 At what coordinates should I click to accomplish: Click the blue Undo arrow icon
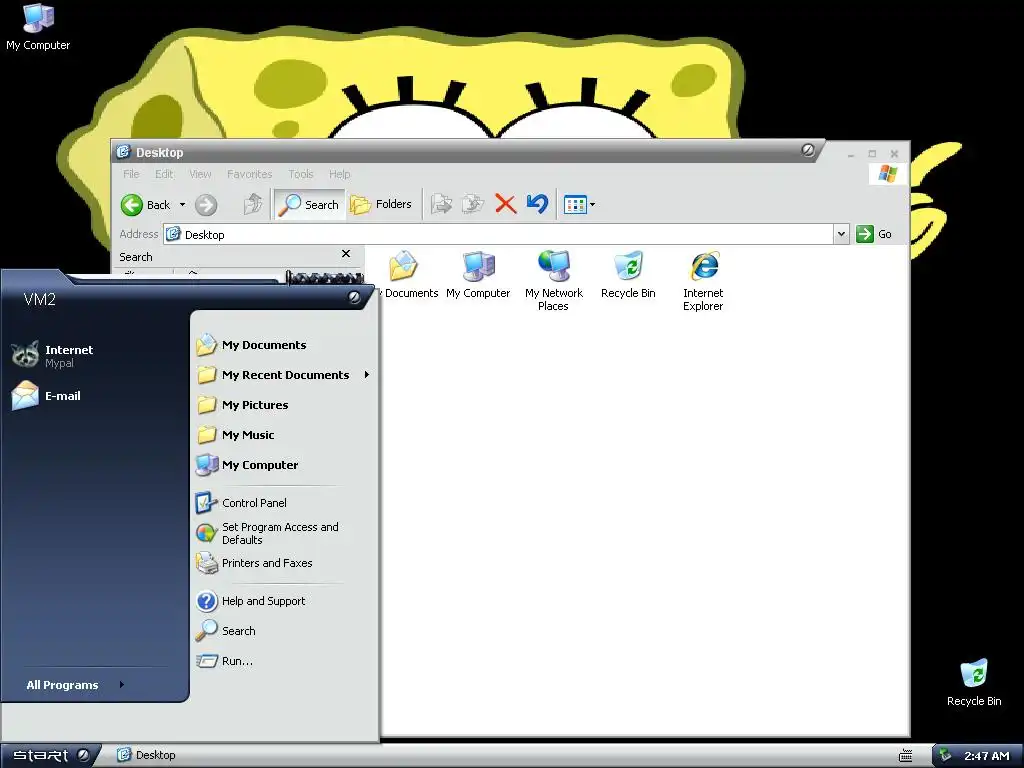[x=537, y=204]
